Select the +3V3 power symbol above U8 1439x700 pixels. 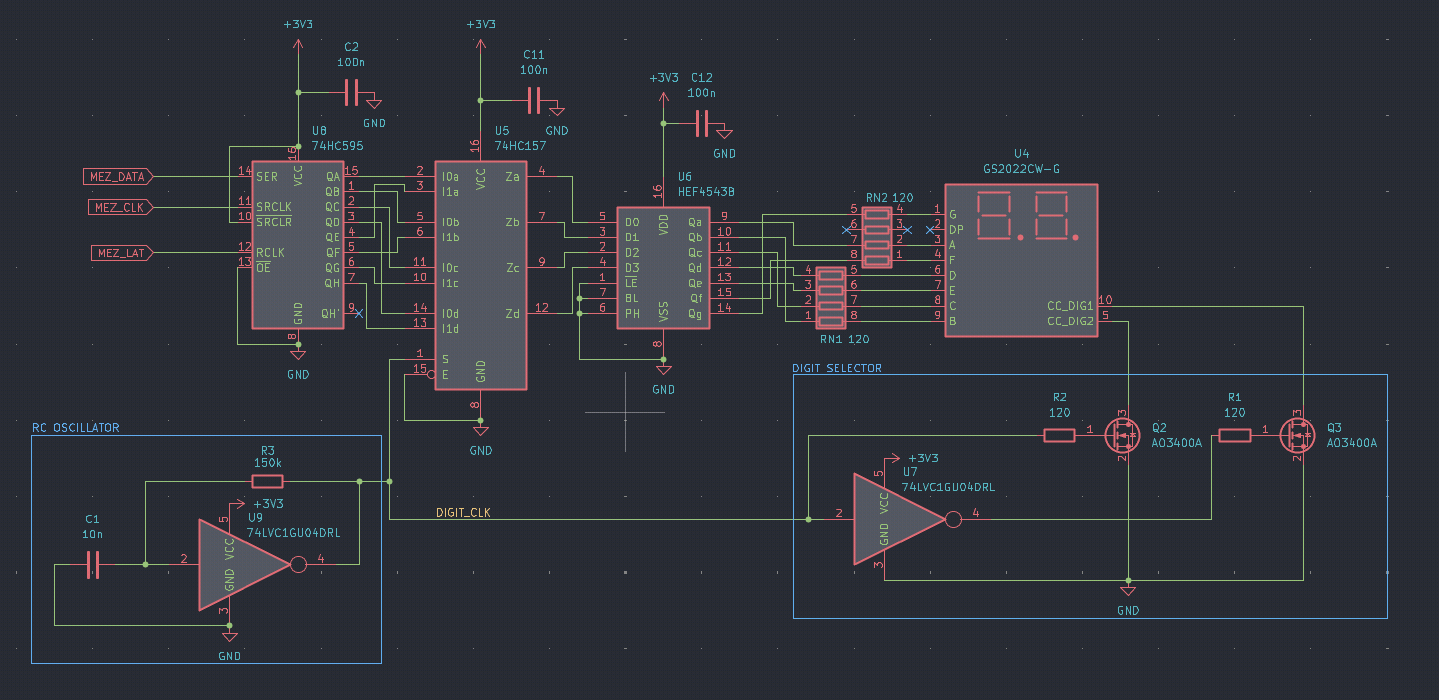tap(298, 35)
